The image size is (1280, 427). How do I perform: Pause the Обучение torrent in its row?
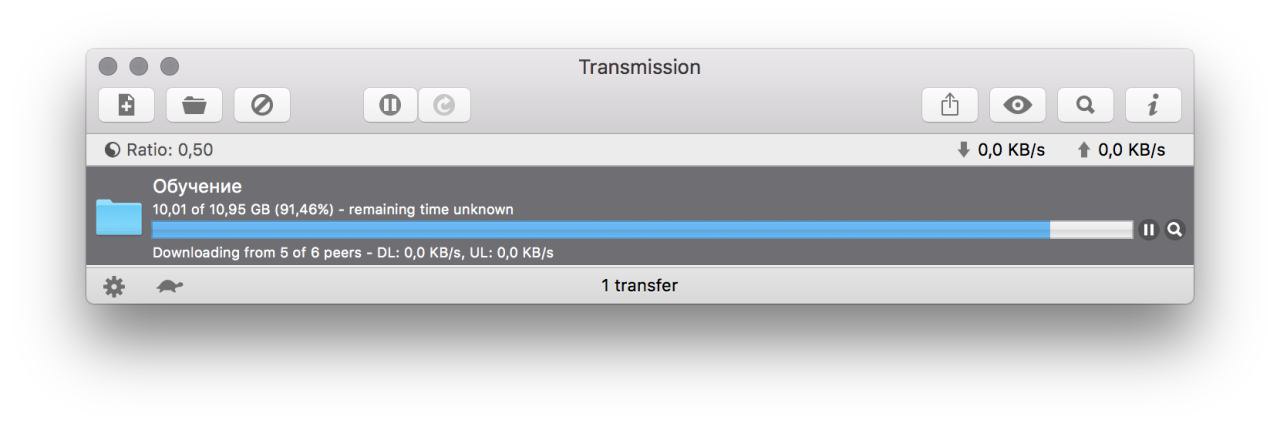[x=1149, y=229]
